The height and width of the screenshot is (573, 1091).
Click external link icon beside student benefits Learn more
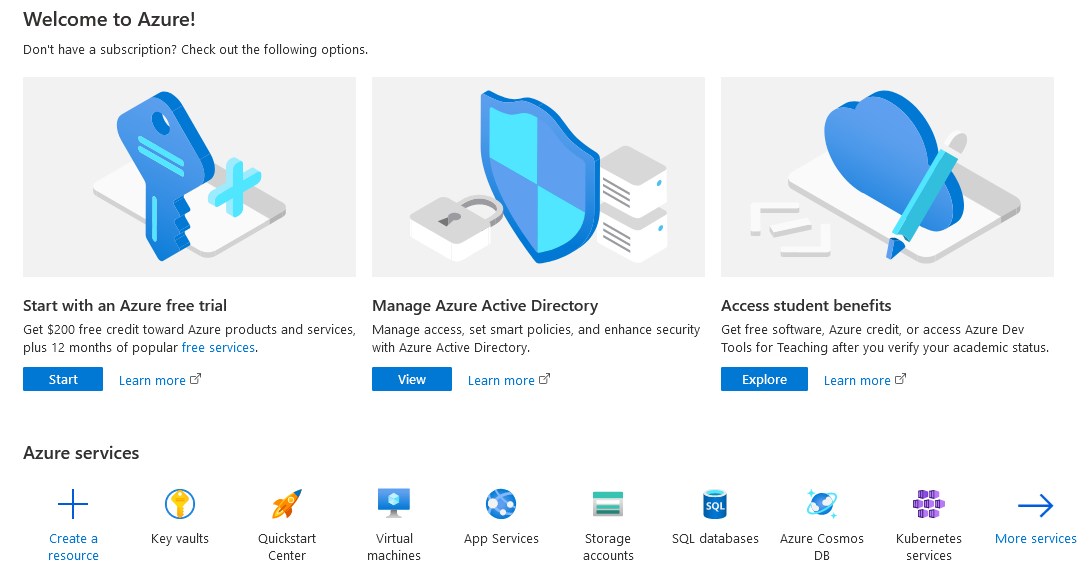pos(900,379)
